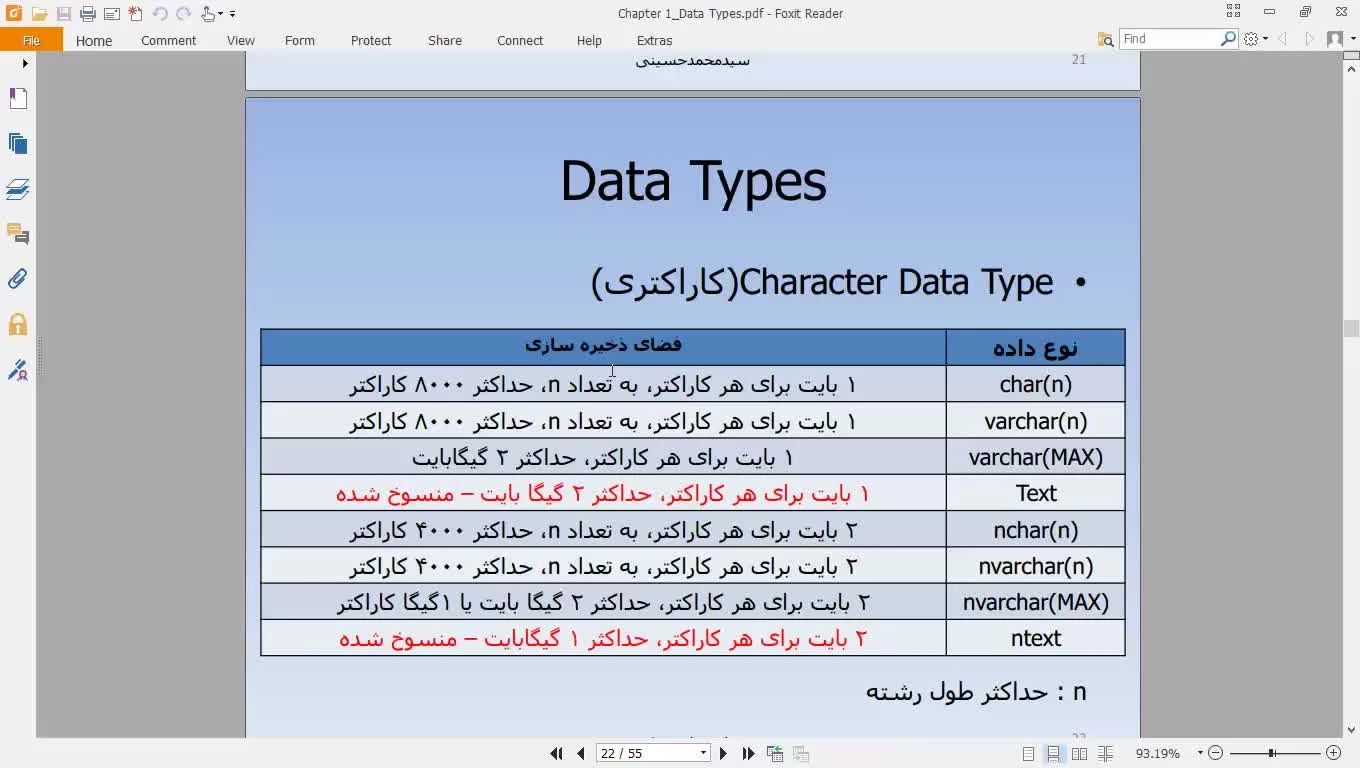Screen dimensions: 1360x768
Task: Click the zoom slider handle
Action: (x=1271, y=753)
